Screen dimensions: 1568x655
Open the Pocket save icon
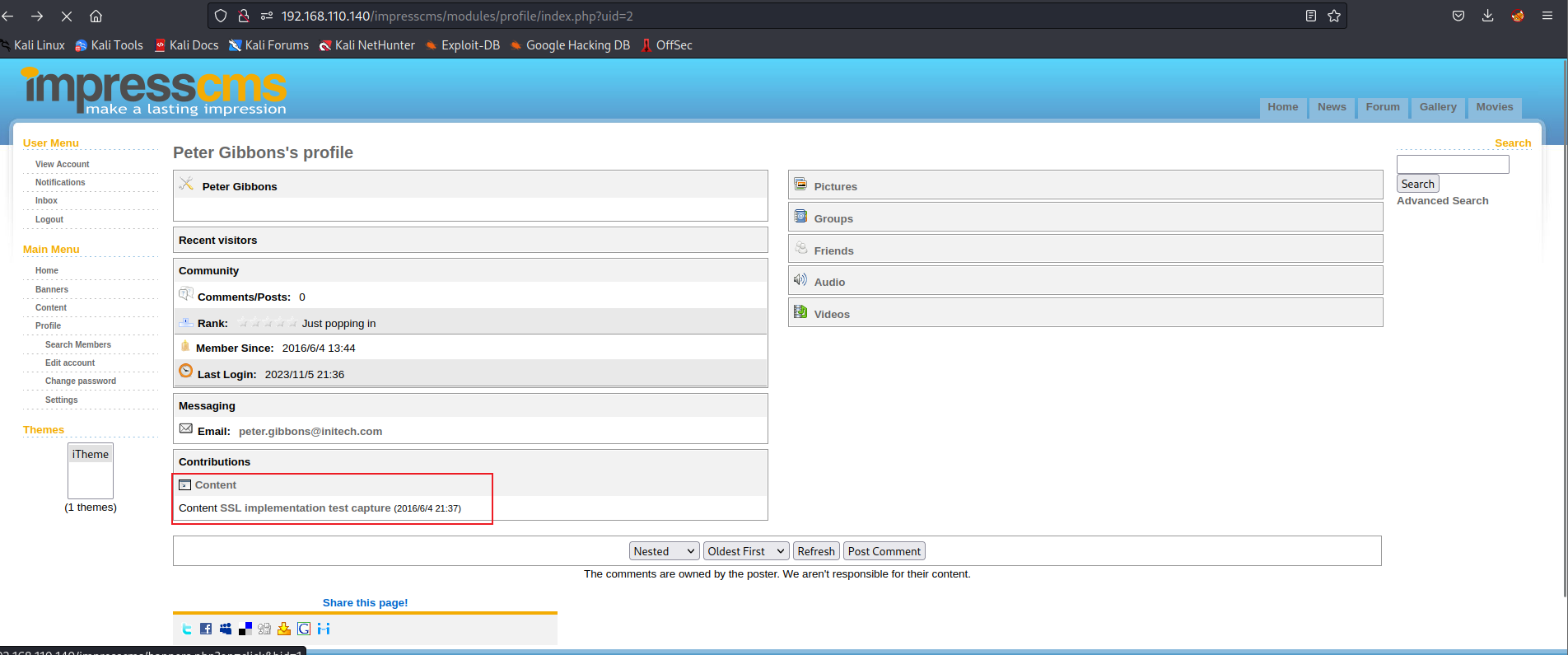coord(1458,16)
